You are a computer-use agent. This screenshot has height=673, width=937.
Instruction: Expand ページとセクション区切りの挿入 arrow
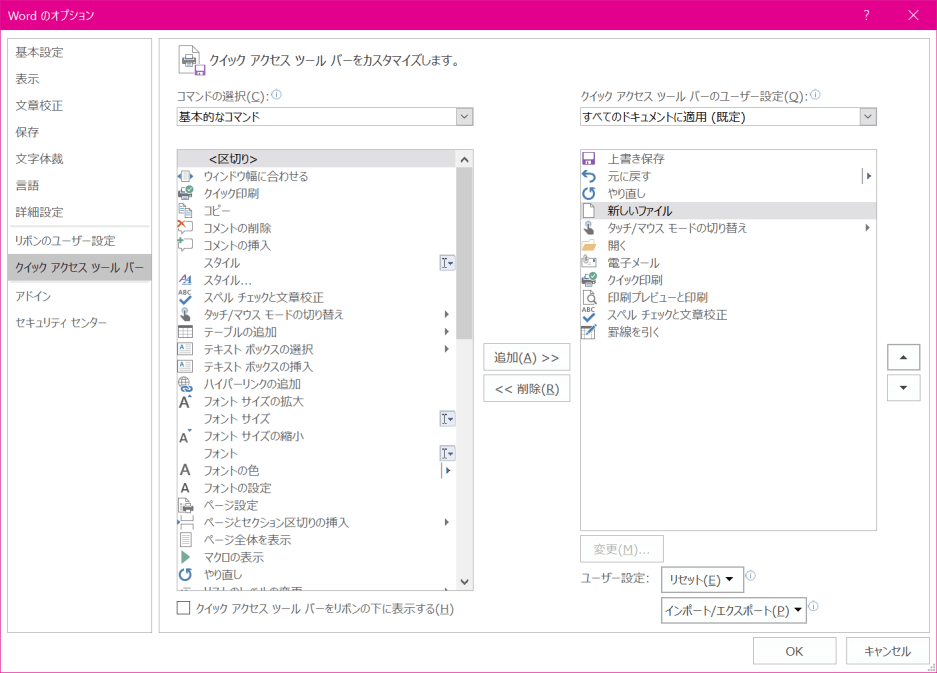(446, 522)
